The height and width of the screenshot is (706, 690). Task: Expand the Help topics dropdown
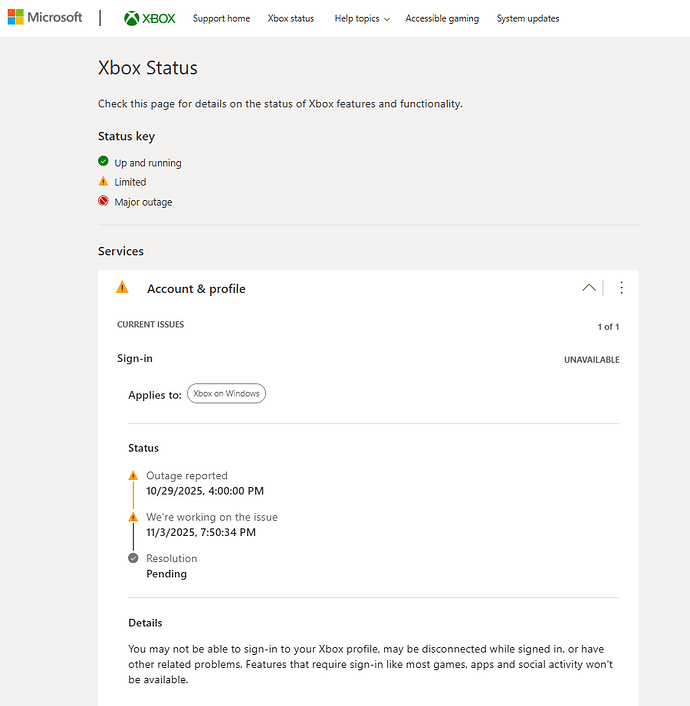361,19
